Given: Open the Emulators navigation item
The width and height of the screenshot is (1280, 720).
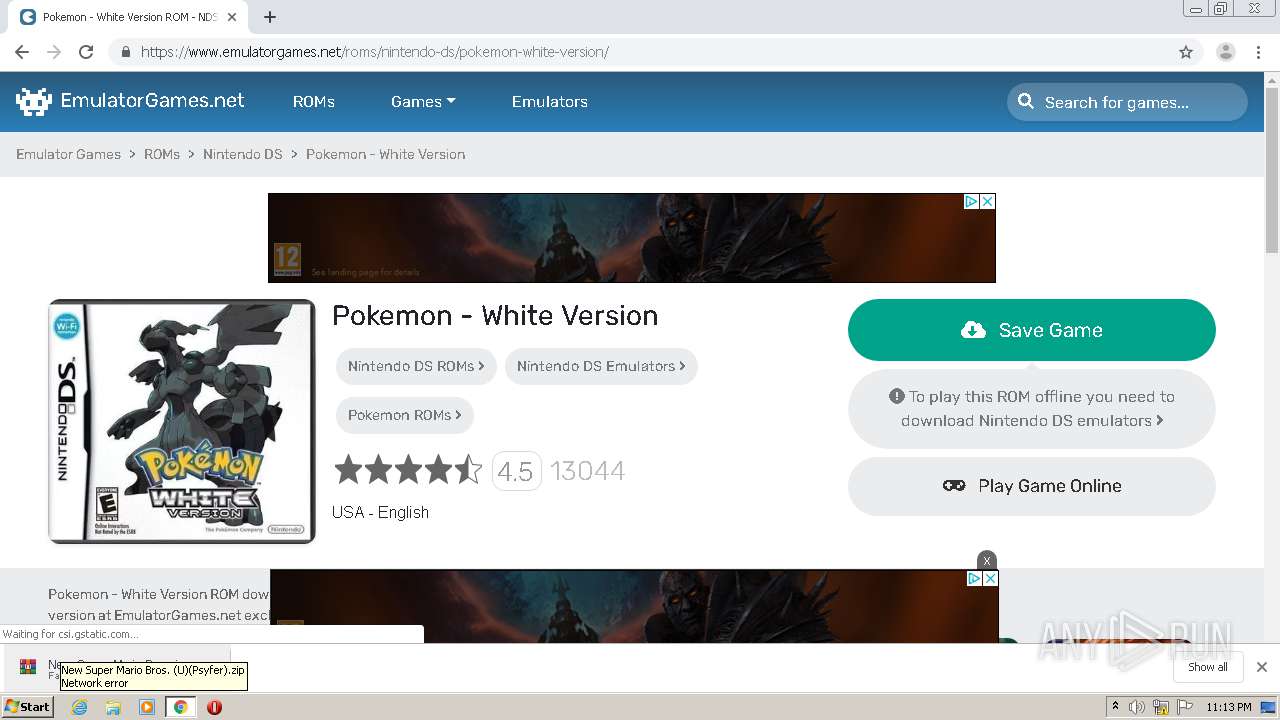Looking at the screenshot, I should 550,101.
